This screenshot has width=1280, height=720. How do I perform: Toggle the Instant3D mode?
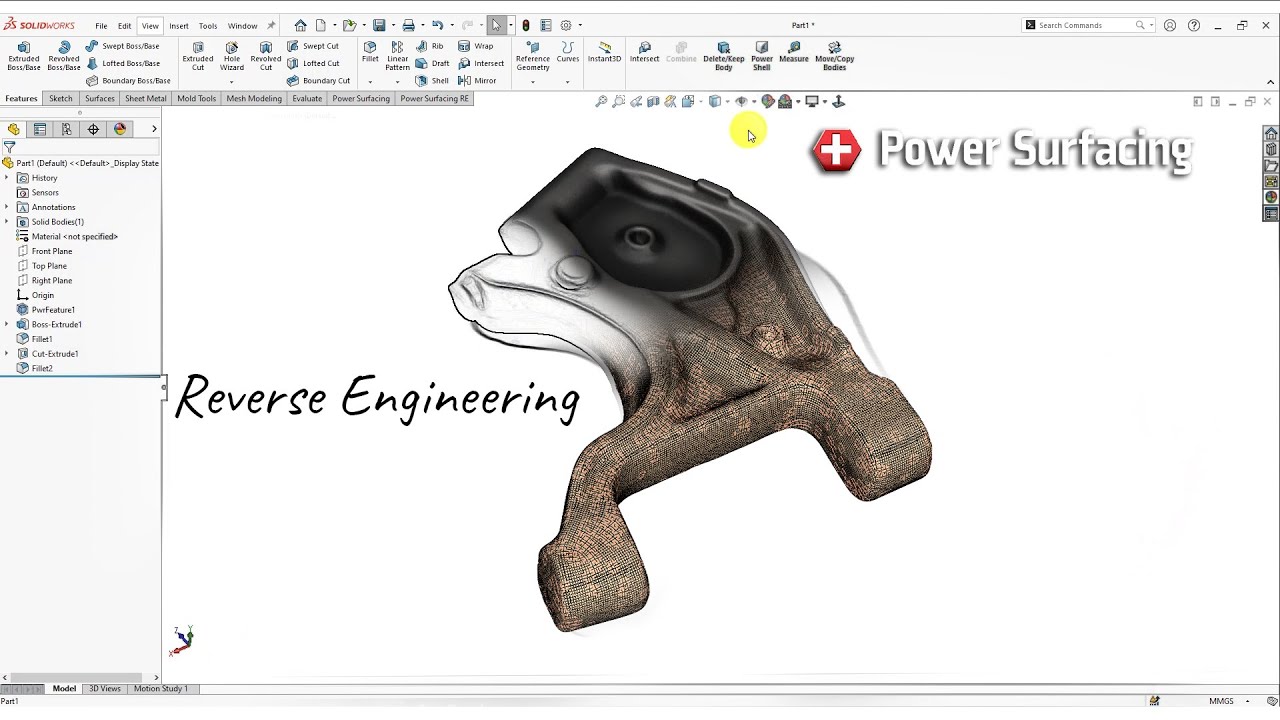pos(604,52)
